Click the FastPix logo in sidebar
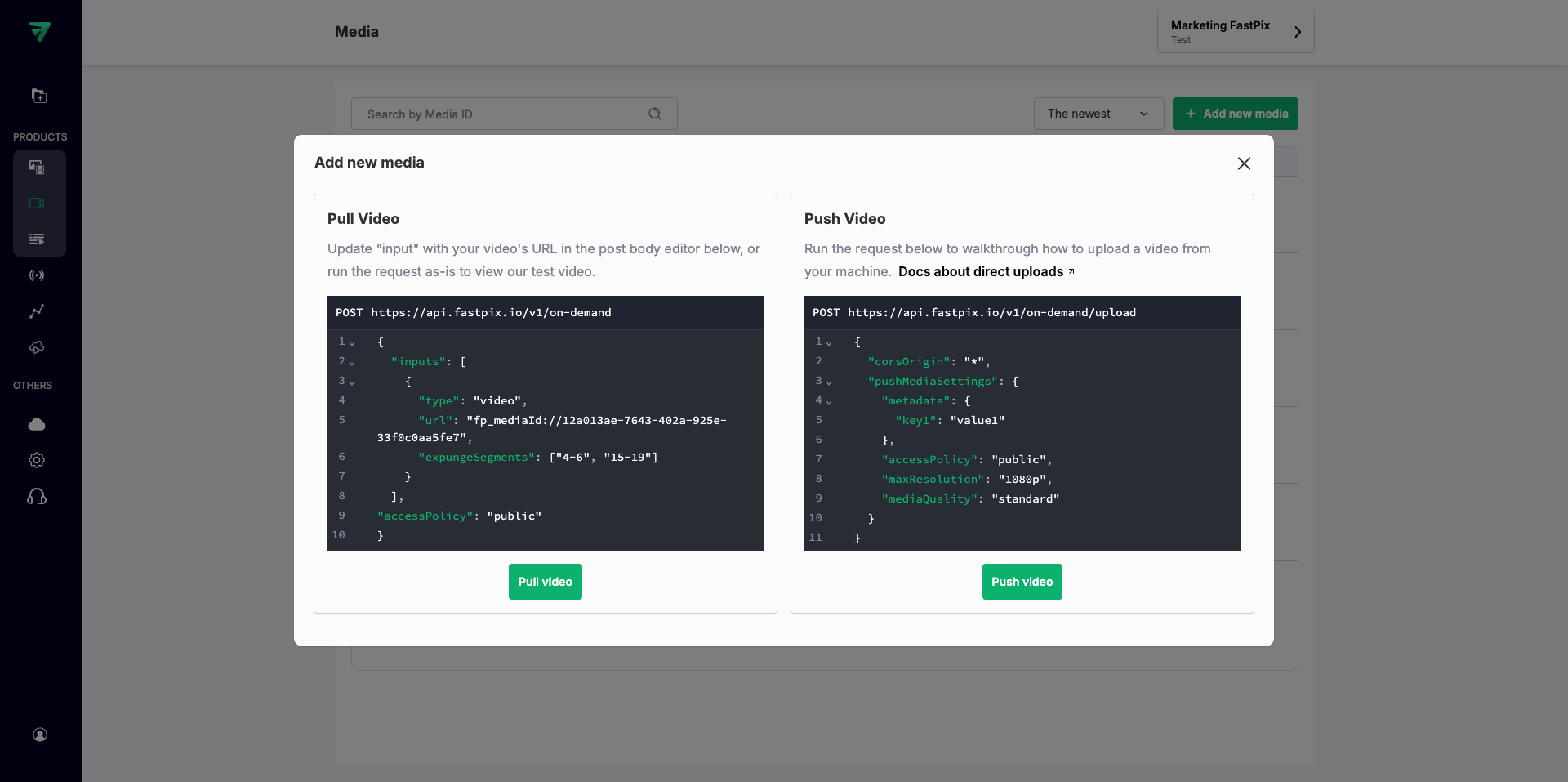The width and height of the screenshot is (1568, 782). pyautogui.click(x=39, y=31)
